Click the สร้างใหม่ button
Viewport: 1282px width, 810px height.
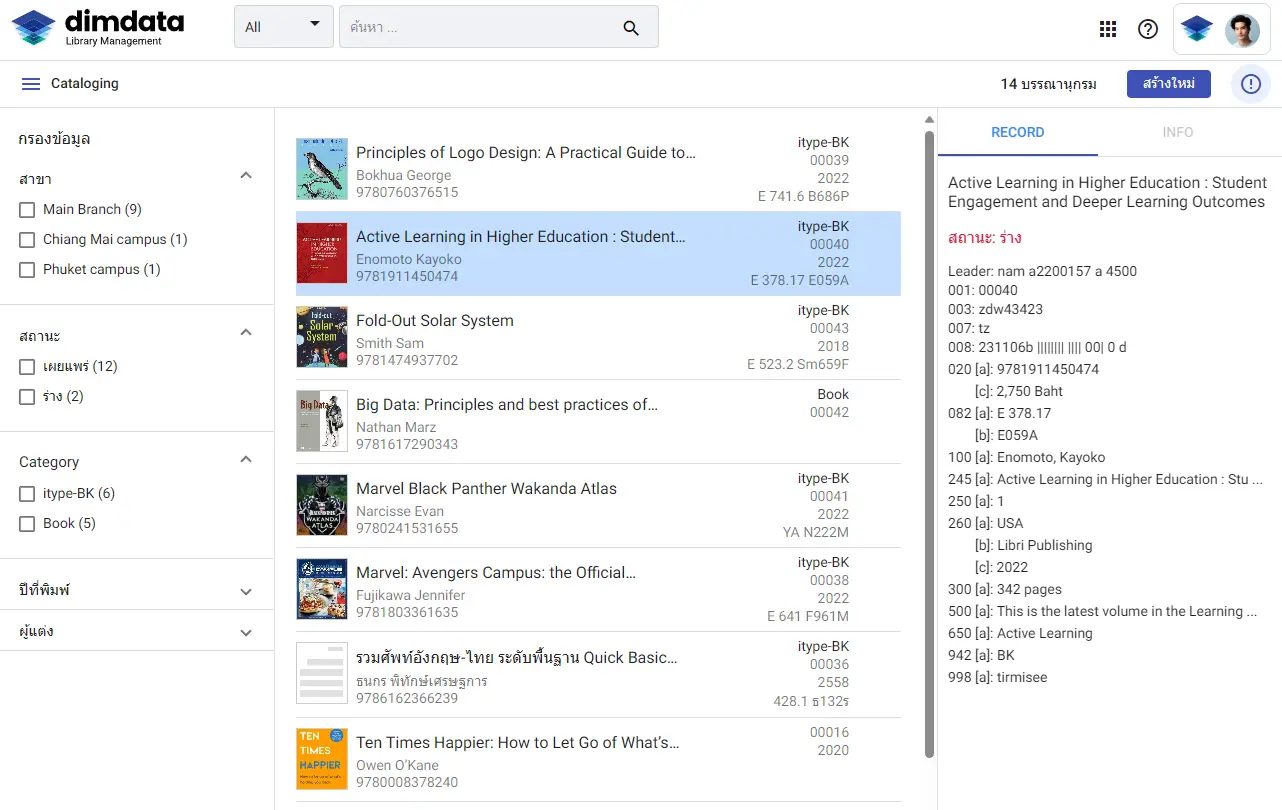1169,84
